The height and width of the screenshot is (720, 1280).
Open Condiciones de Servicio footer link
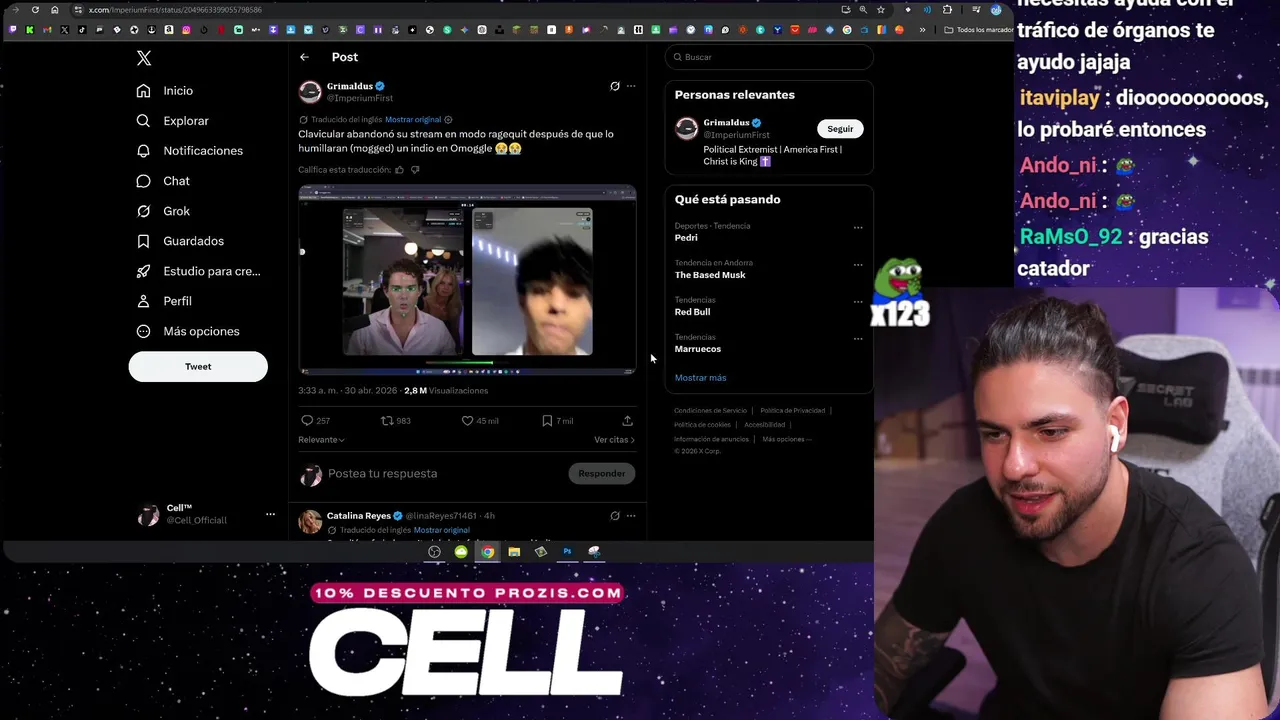[x=710, y=411]
